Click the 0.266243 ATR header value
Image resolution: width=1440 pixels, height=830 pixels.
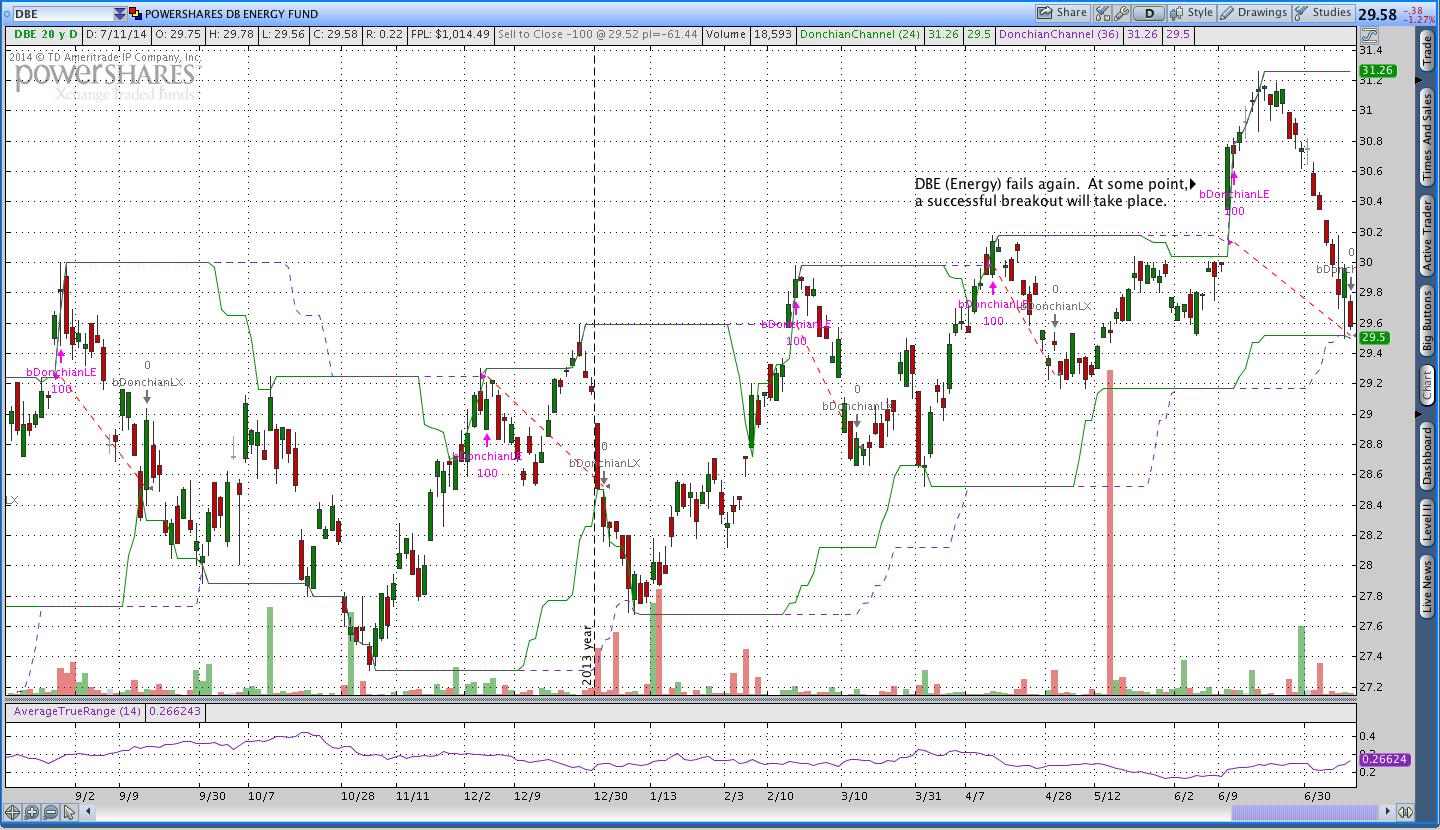click(x=173, y=711)
